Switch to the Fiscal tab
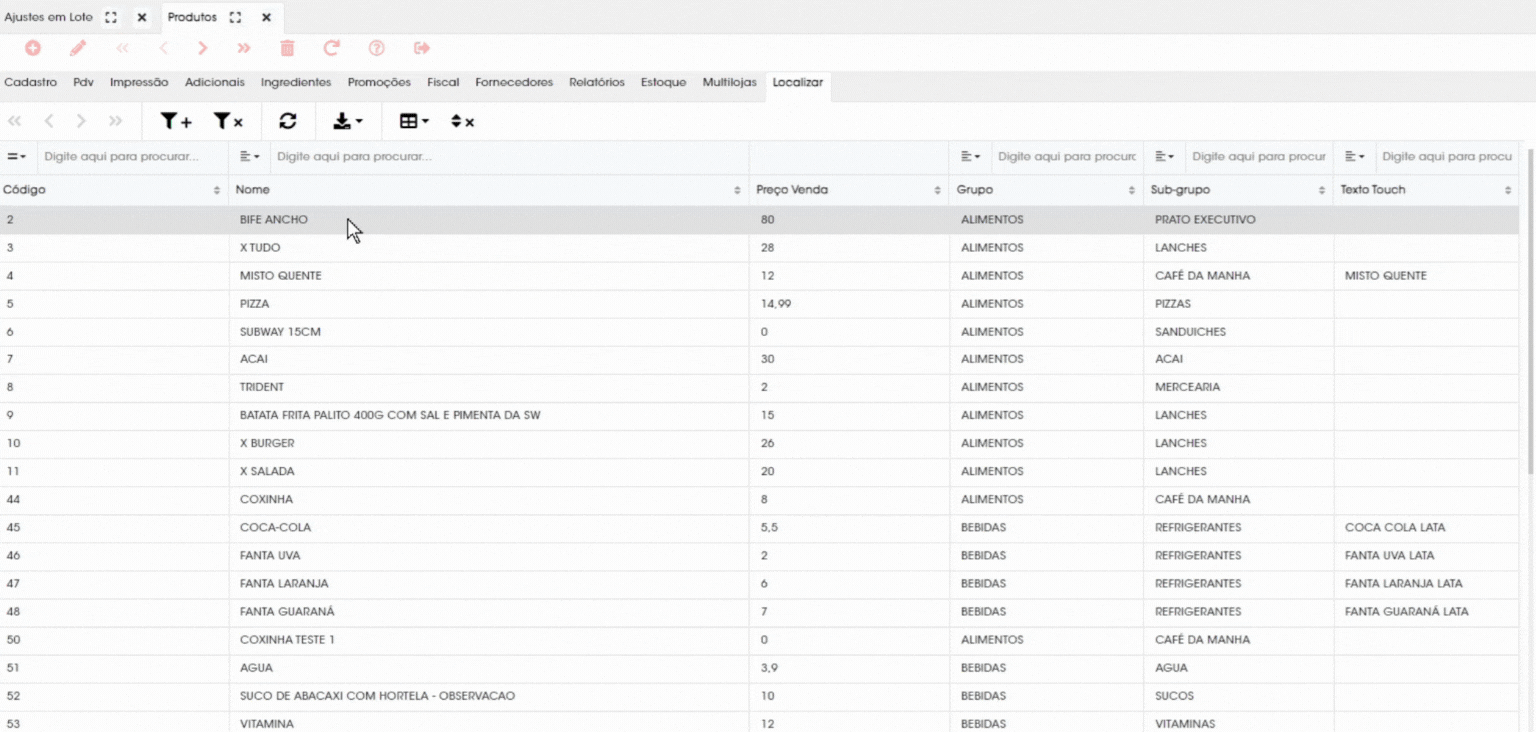1536x732 pixels. 443,83
